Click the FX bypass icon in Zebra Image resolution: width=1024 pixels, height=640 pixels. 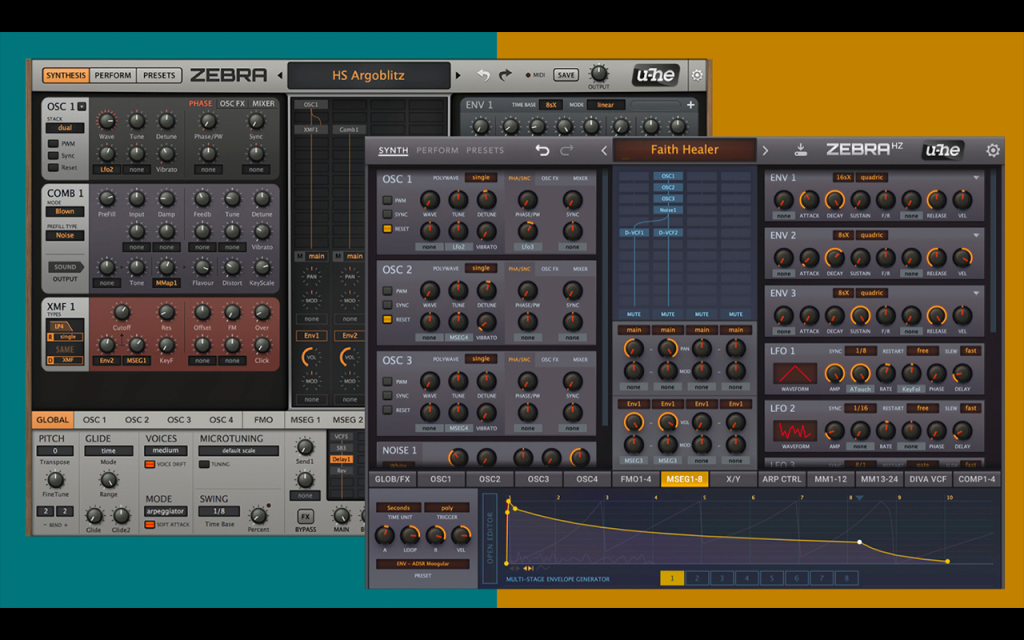305,516
